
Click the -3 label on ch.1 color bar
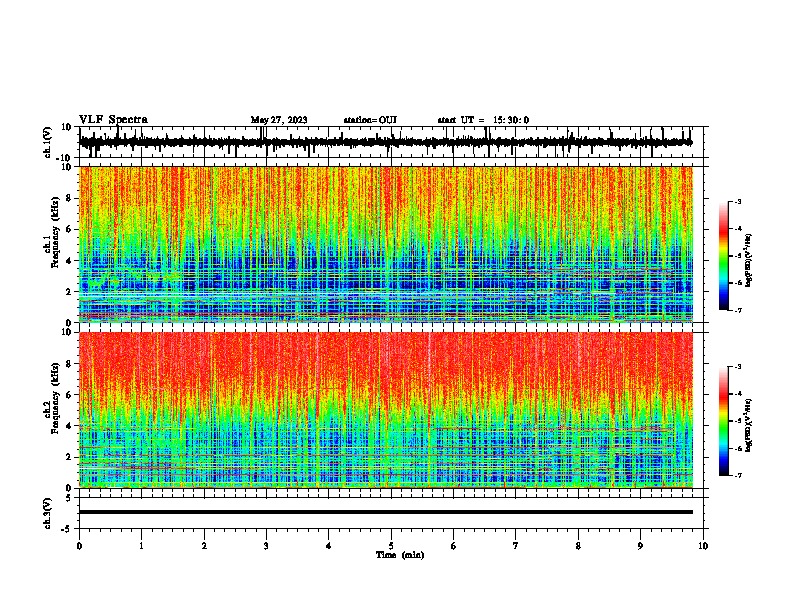pos(737,201)
